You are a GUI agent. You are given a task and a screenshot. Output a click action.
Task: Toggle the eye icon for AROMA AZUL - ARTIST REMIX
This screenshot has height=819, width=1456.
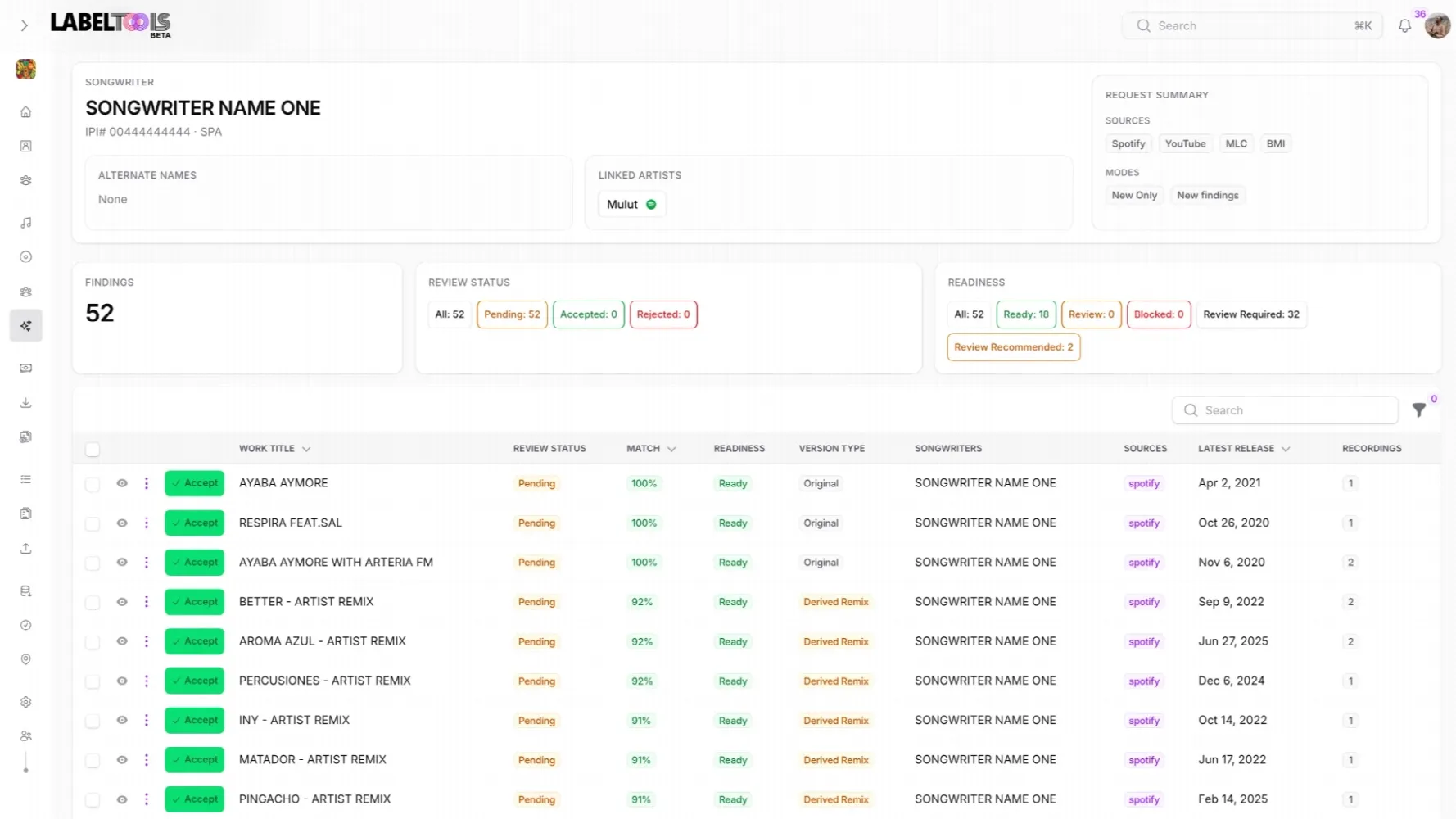[x=122, y=641]
